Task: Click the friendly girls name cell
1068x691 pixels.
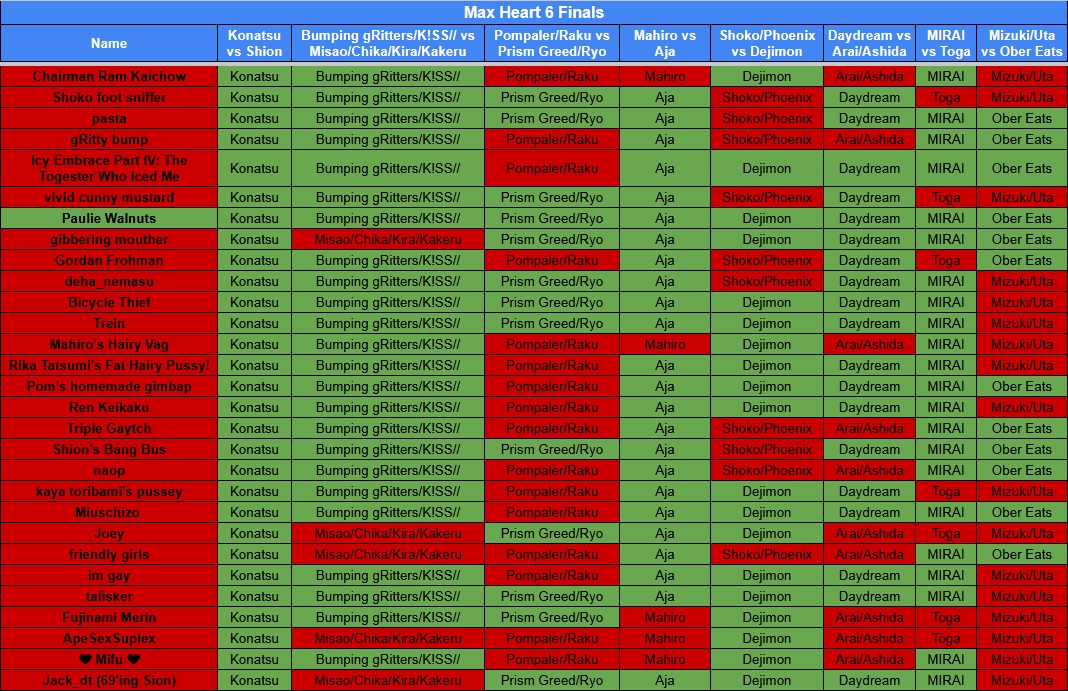Action: coord(109,554)
